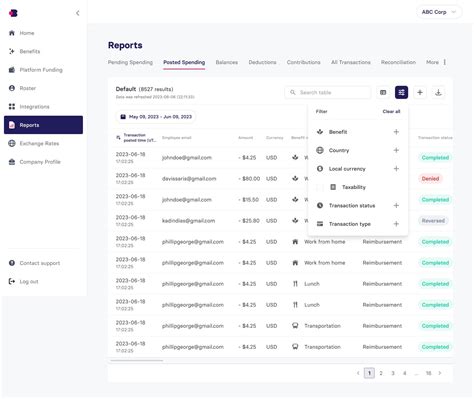Click the Transaction status clock icon
Image resolution: width=474 pixels, height=399 pixels.
click(x=320, y=205)
